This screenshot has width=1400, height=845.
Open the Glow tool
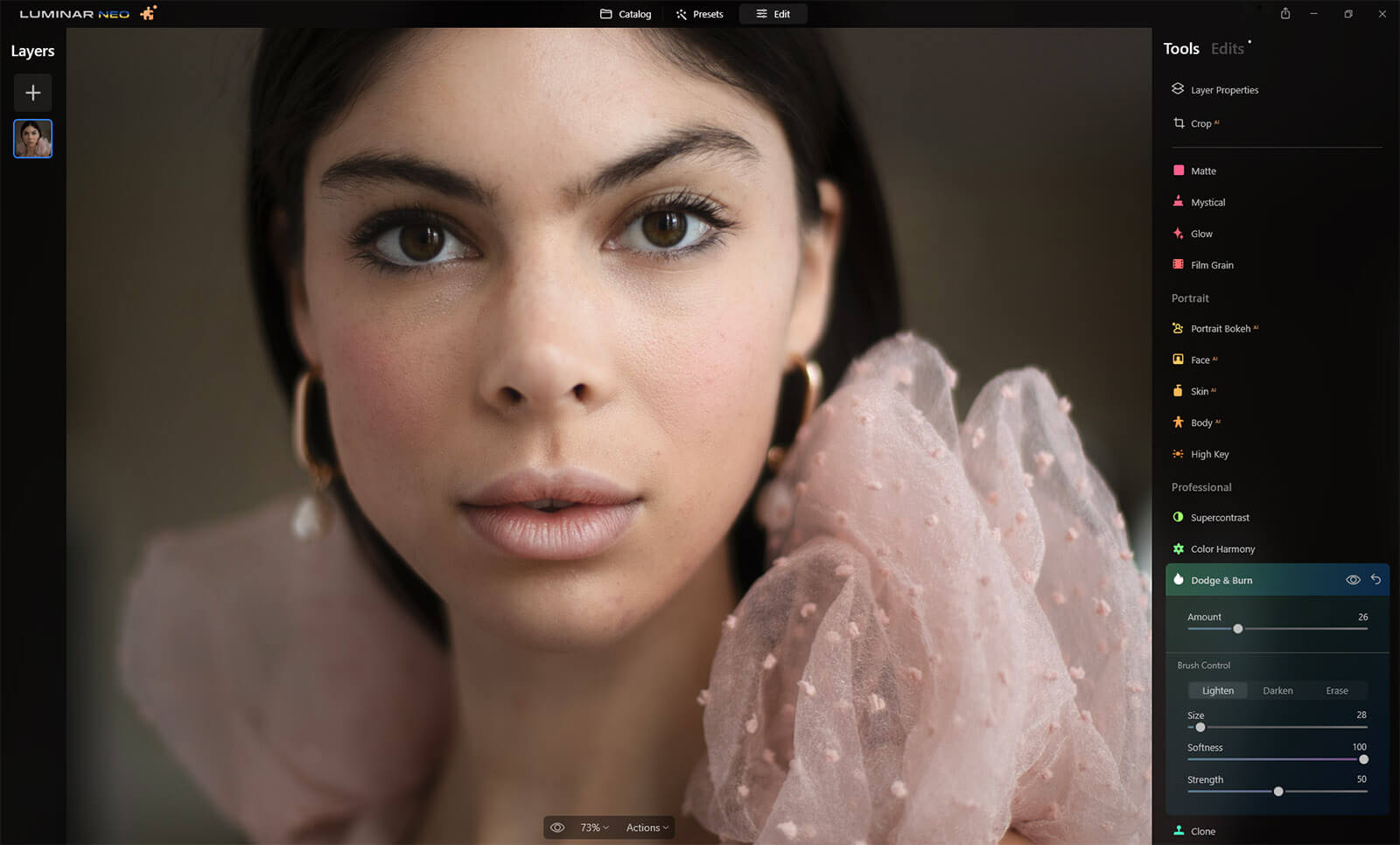1200,234
